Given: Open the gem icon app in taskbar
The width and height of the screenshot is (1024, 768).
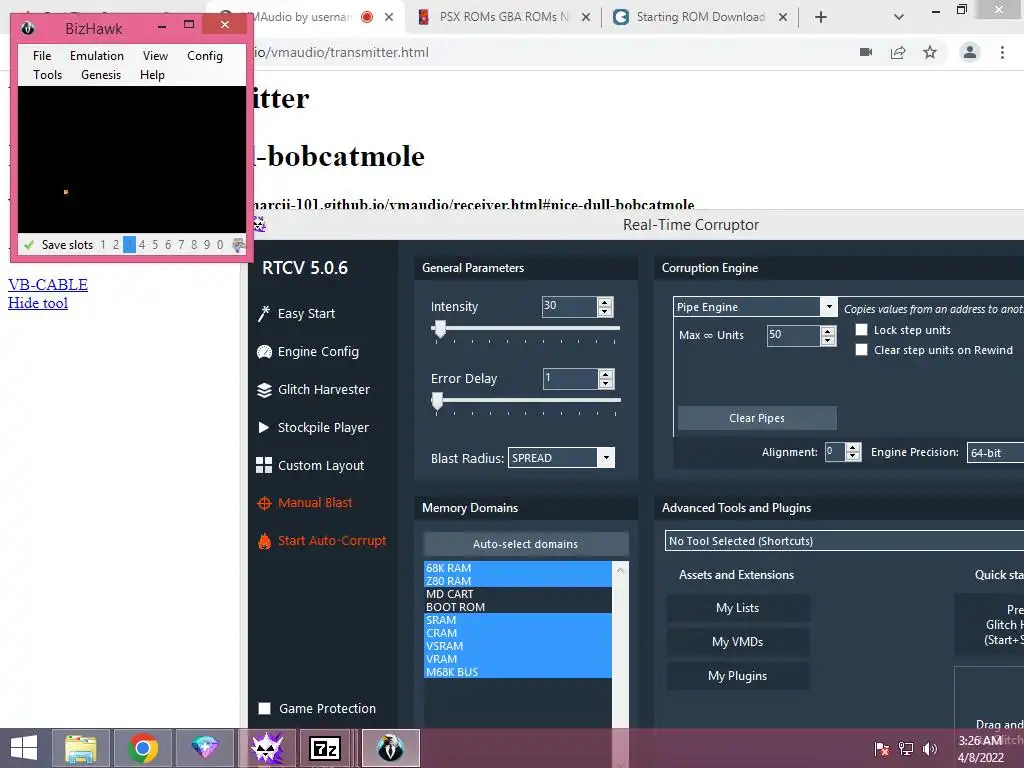Looking at the screenshot, I should [204, 748].
